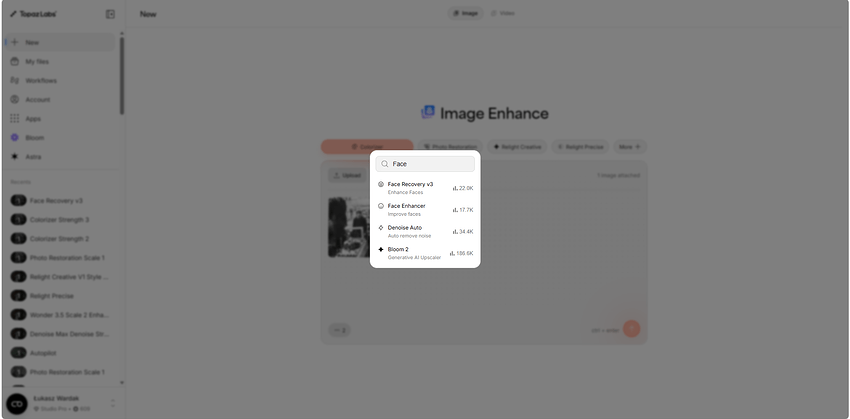Click the Account person icon
This screenshot has width=850, height=419.
pyautogui.click(x=15, y=100)
